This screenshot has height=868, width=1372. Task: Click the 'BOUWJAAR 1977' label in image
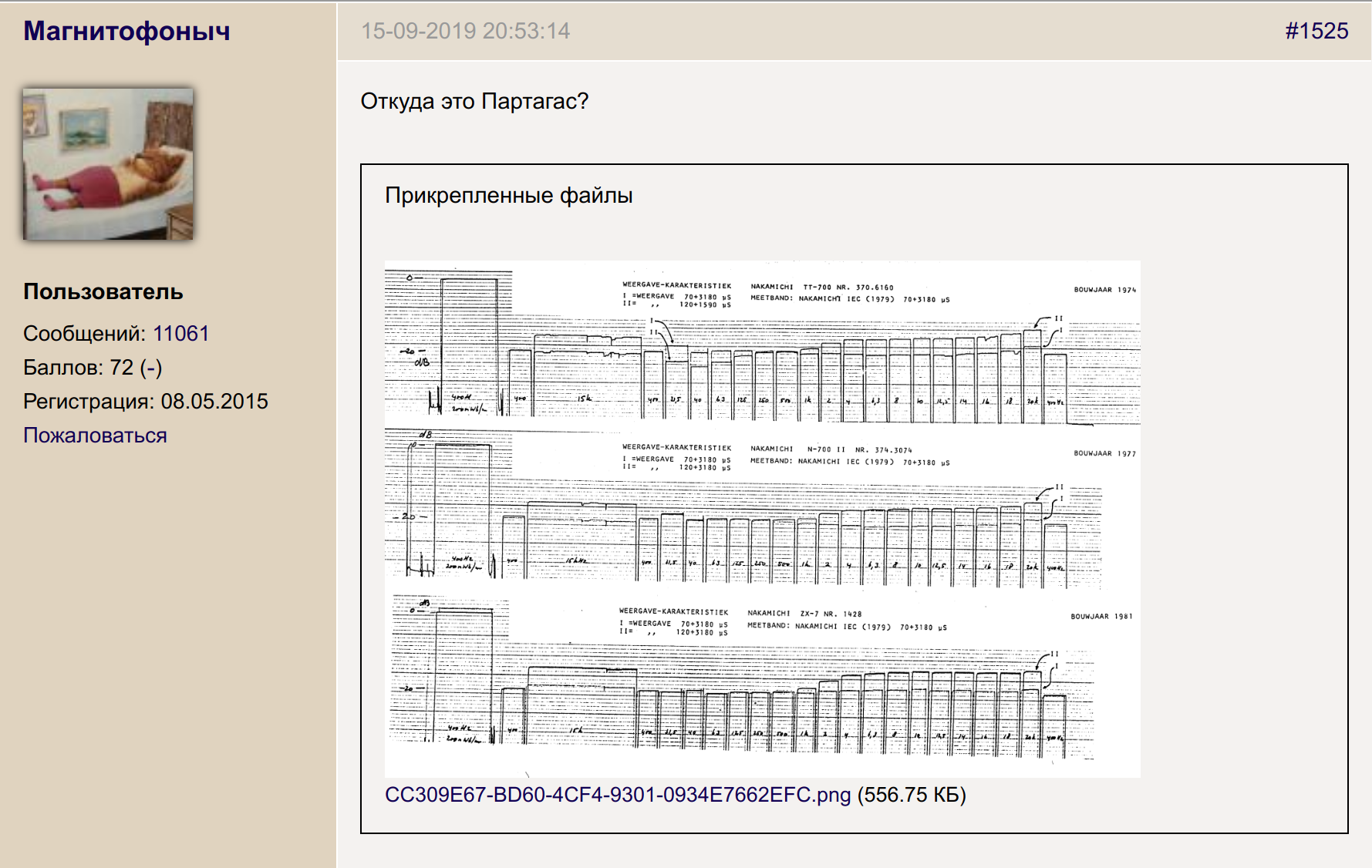click(x=1104, y=453)
